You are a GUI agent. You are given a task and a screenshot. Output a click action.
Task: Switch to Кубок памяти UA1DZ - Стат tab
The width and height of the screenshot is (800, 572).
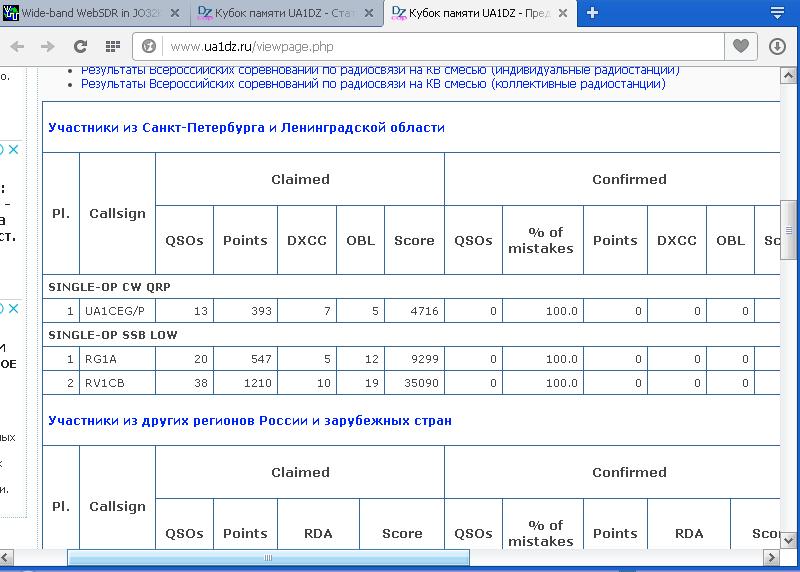pyautogui.click(x=286, y=13)
